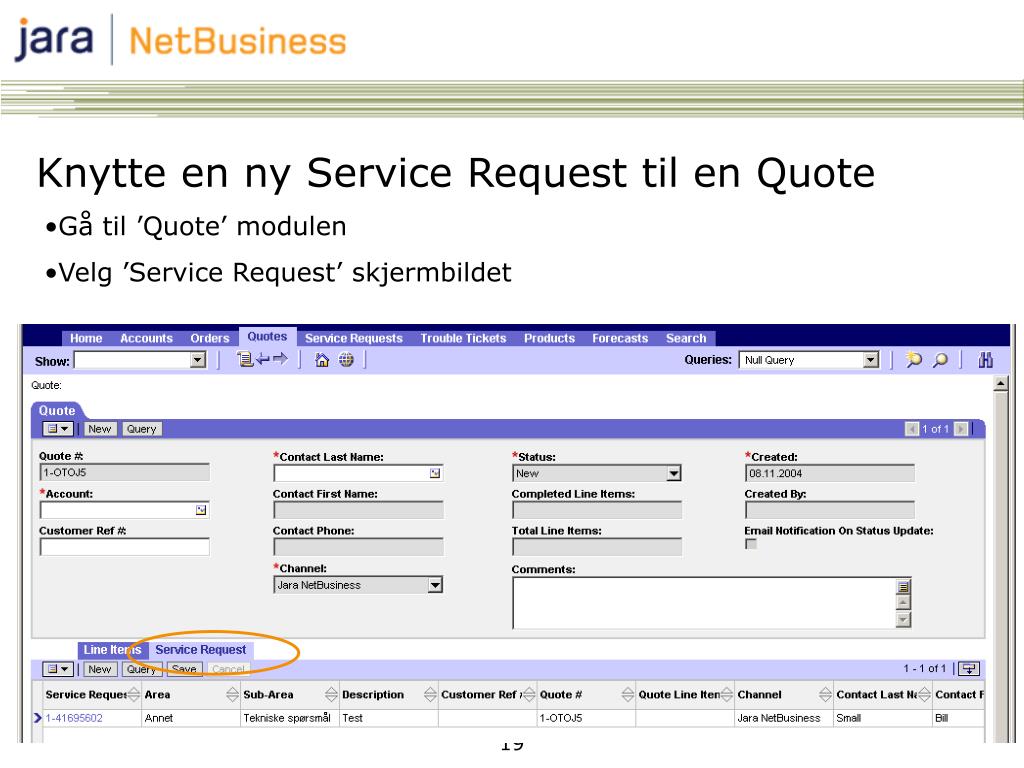Select the Line Items subtab
This screenshot has width=1024, height=768.
[112, 650]
